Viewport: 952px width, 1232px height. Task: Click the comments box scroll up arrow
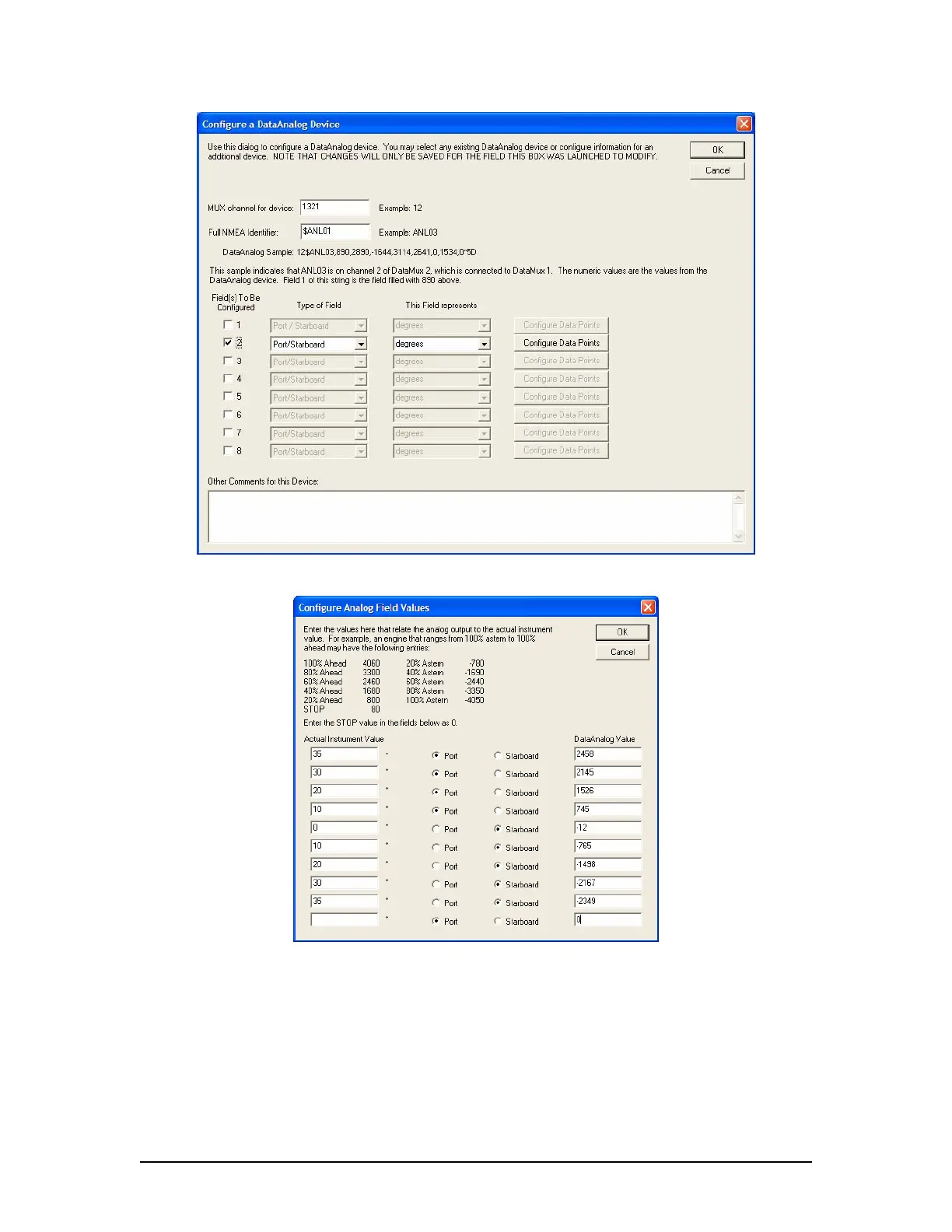[x=739, y=498]
